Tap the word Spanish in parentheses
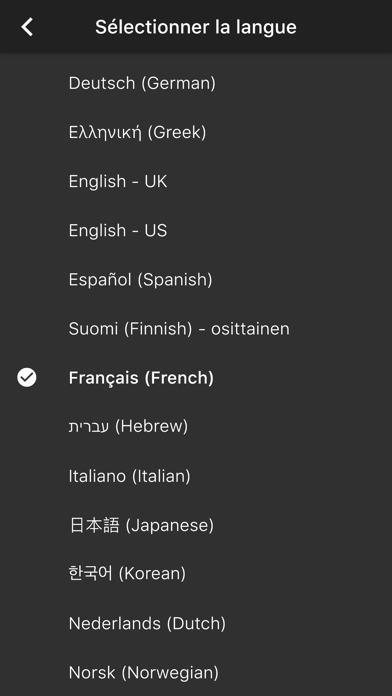This screenshot has width=392, height=696. coord(174,280)
